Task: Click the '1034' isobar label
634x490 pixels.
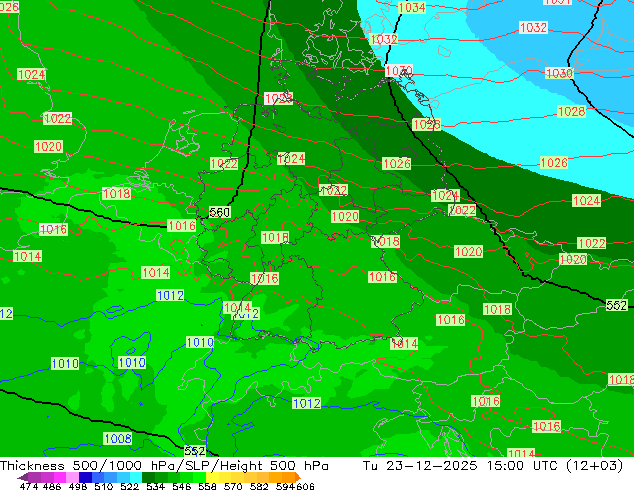Action: (x=412, y=7)
